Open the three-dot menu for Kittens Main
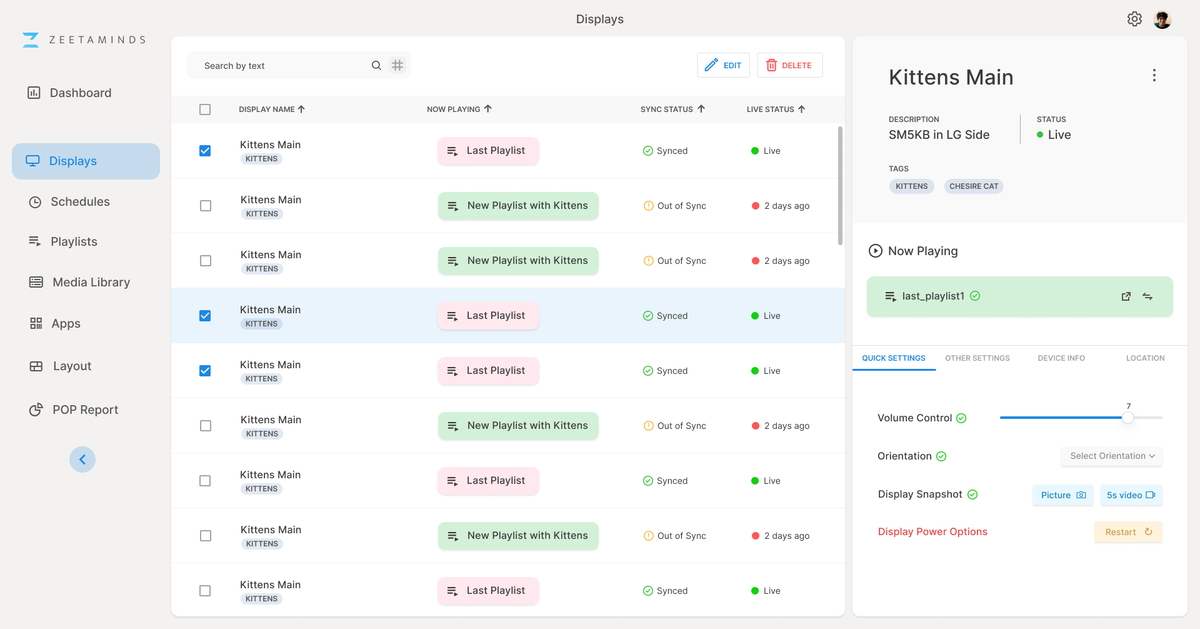This screenshot has width=1200, height=629. (1154, 76)
